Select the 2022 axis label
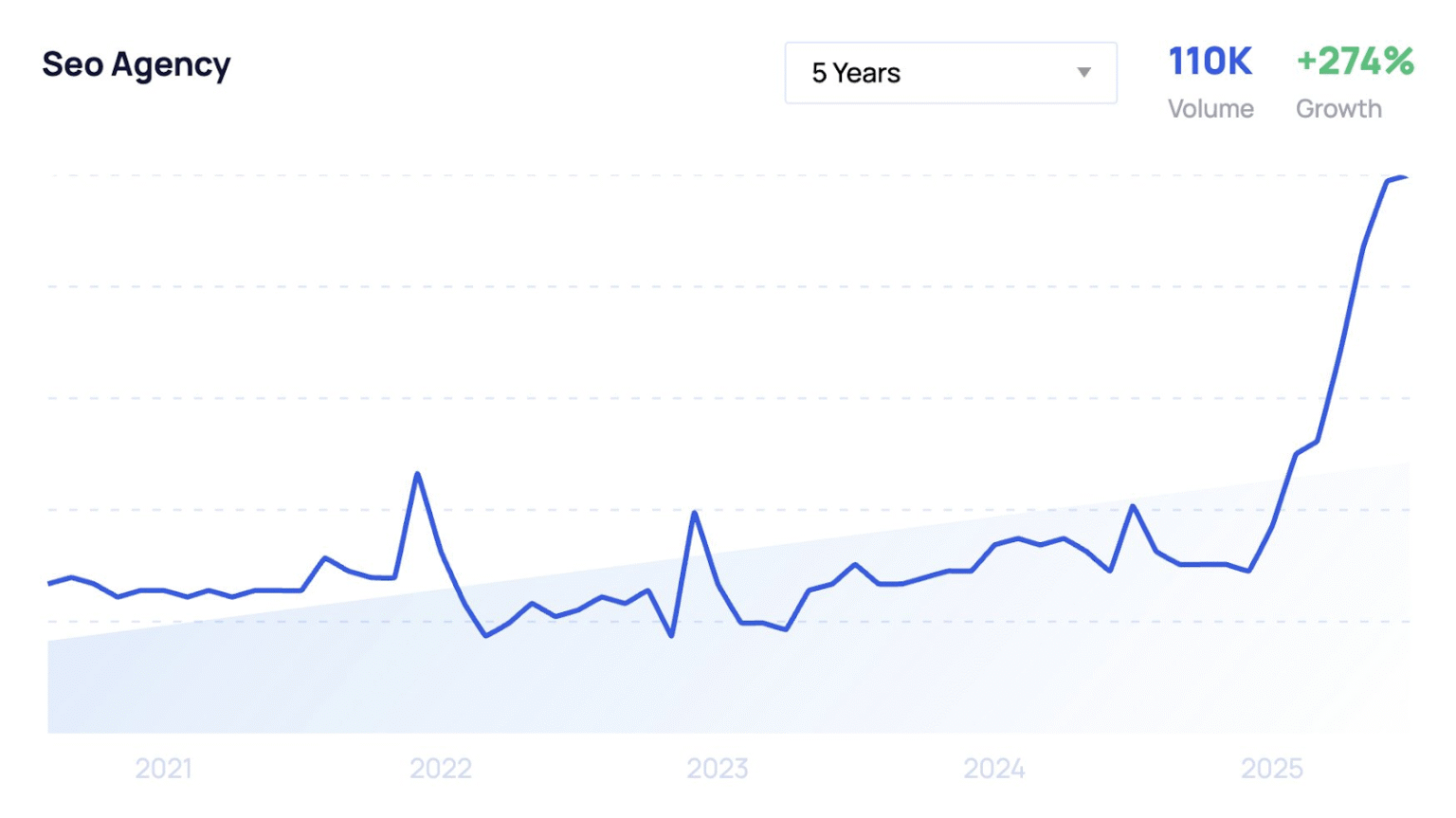Image resolution: width=1456 pixels, height=818 pixels. point(441,768)
